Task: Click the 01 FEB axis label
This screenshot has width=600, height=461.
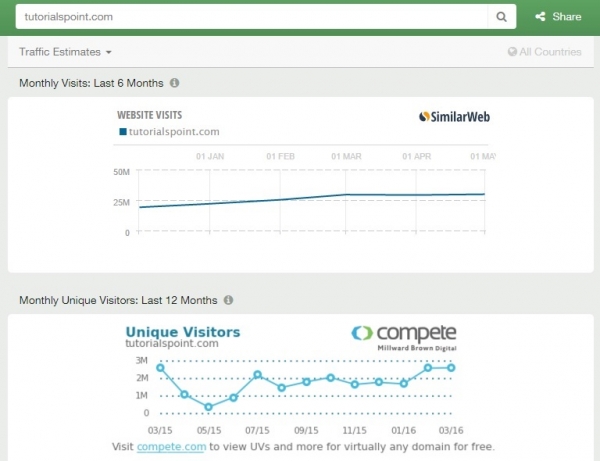Action: 280,156
